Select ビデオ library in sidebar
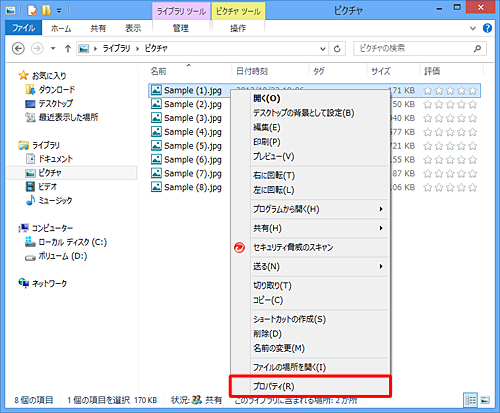Screen dimensions: 500x413 coord(41,186)
